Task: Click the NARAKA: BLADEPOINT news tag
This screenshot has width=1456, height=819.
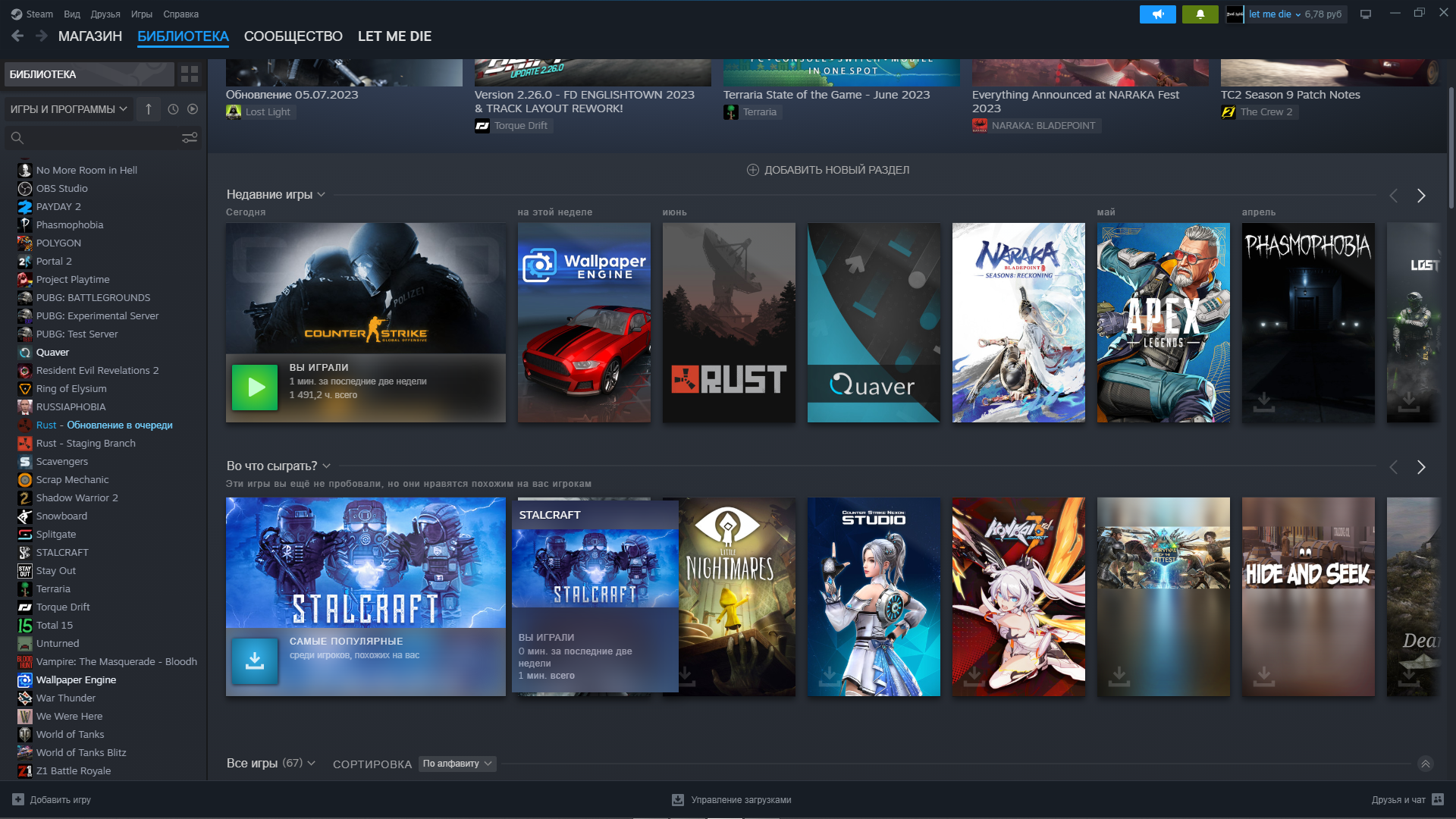Action: coord(1036,126)
